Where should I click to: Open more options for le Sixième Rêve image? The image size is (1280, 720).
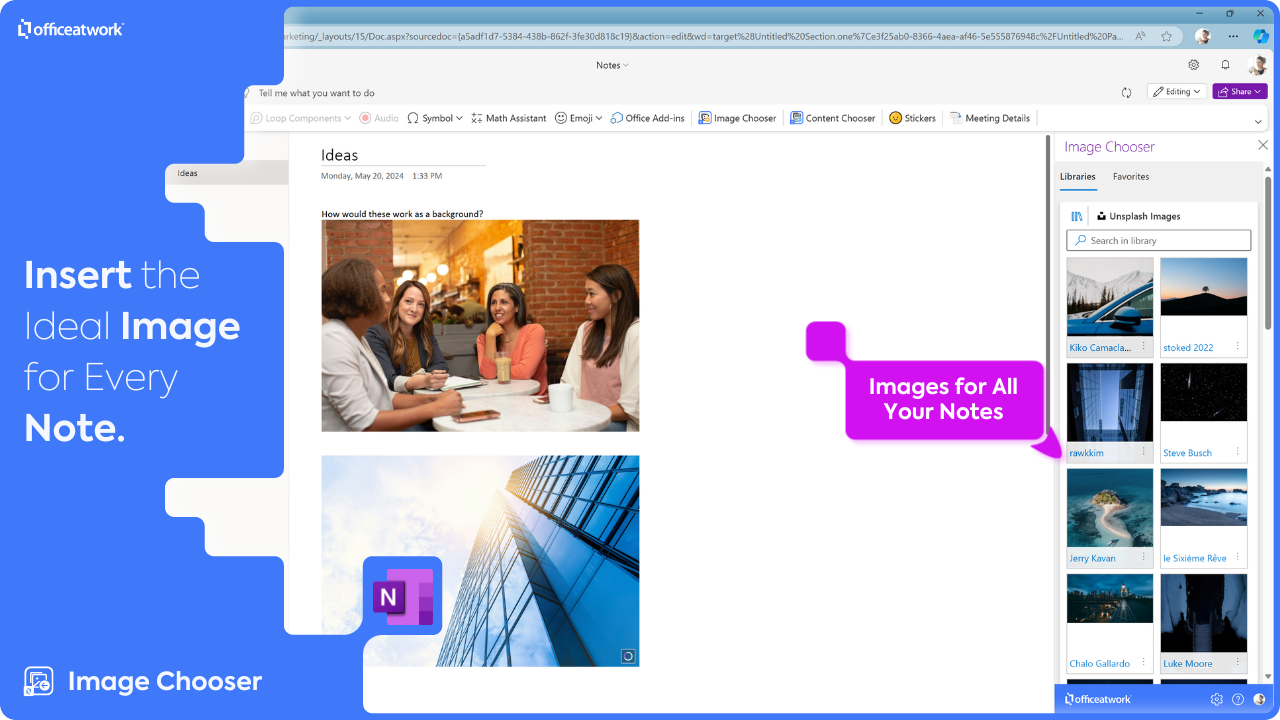tap(1238, 557)
